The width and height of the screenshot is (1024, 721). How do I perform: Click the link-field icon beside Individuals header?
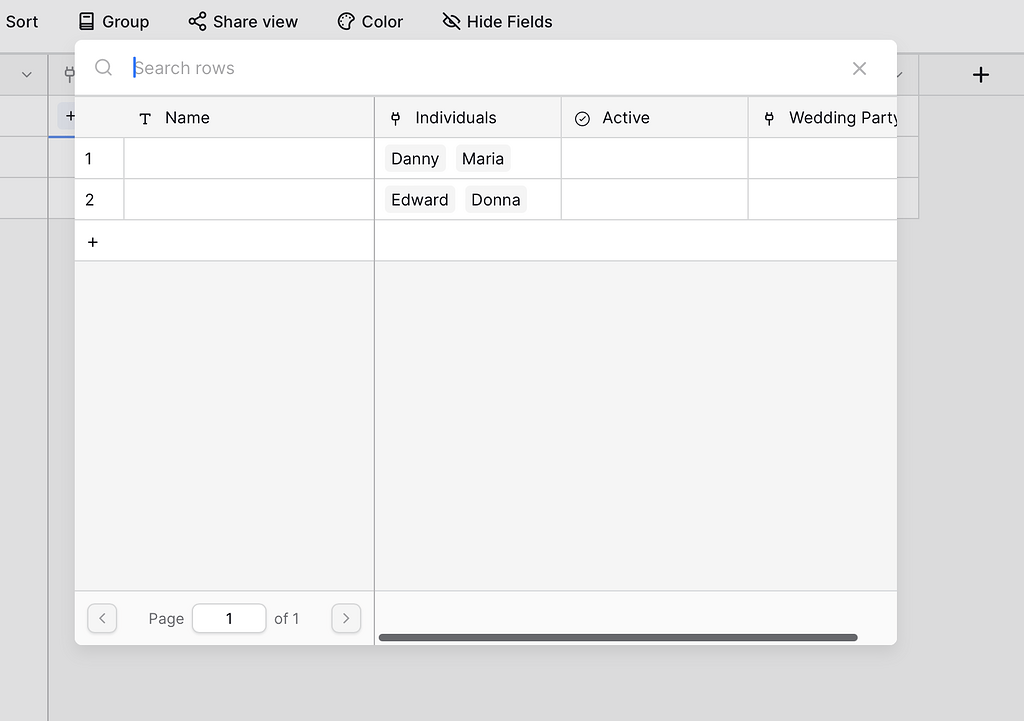(x=397, y=117)
